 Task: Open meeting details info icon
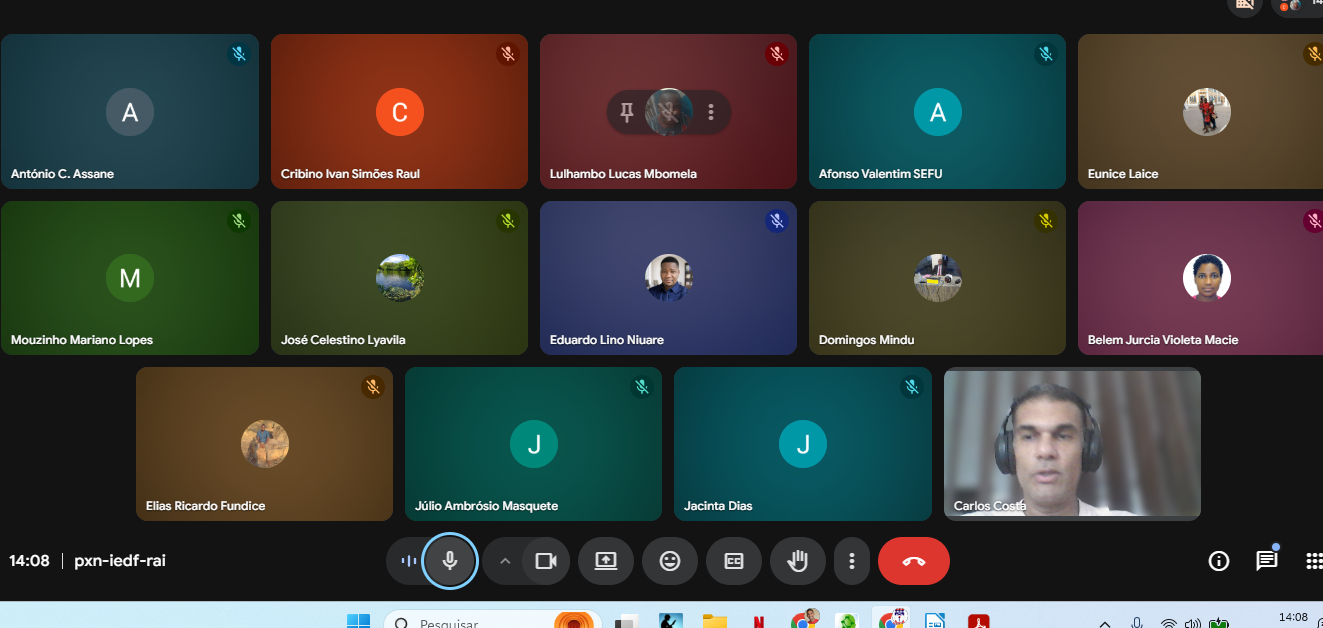tap(1219, 561)
